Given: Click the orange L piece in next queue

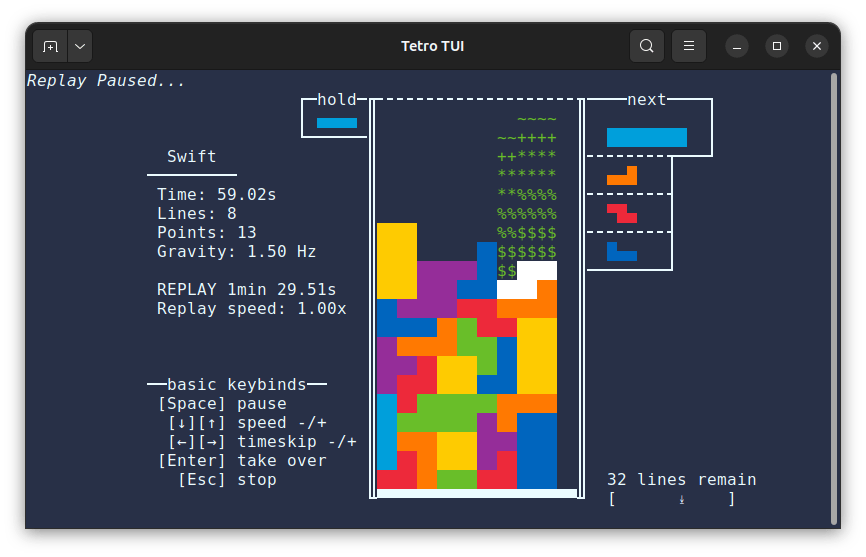Looking at the screenshot, I should [622, 176].
